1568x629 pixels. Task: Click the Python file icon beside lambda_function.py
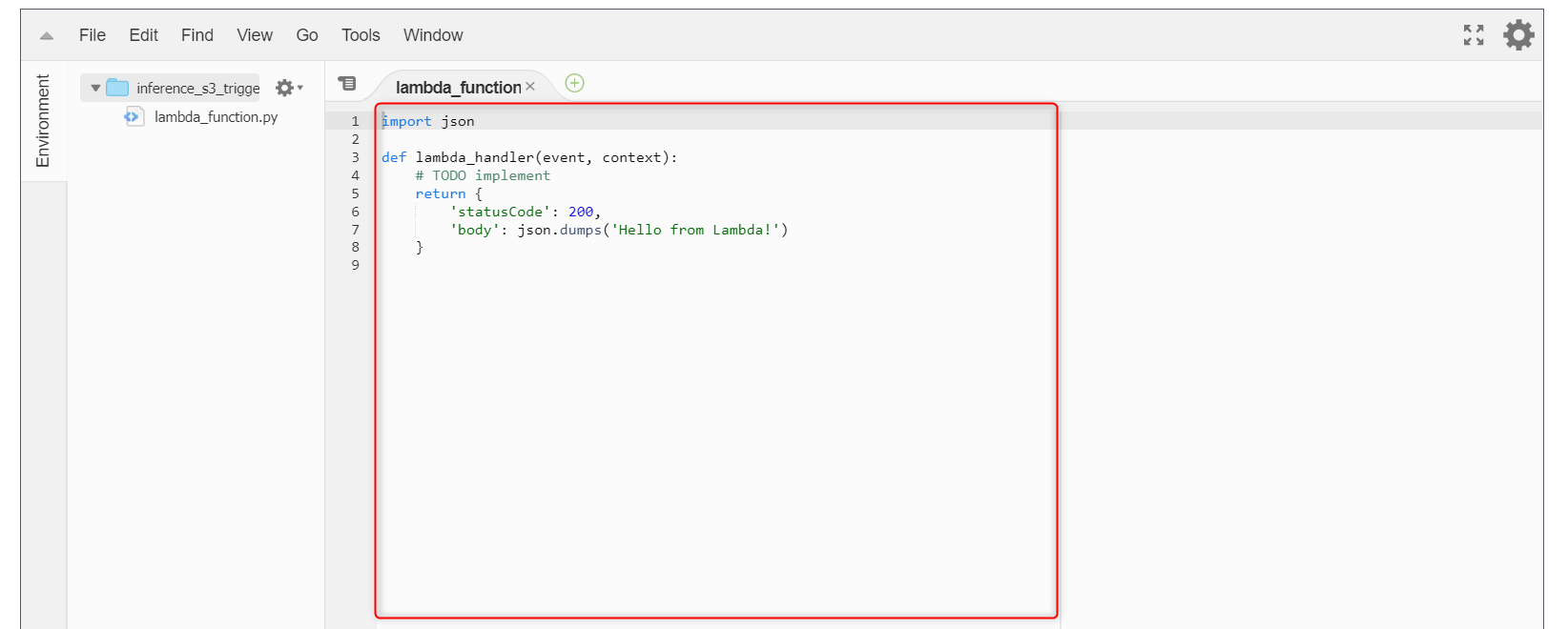point(133,117)
